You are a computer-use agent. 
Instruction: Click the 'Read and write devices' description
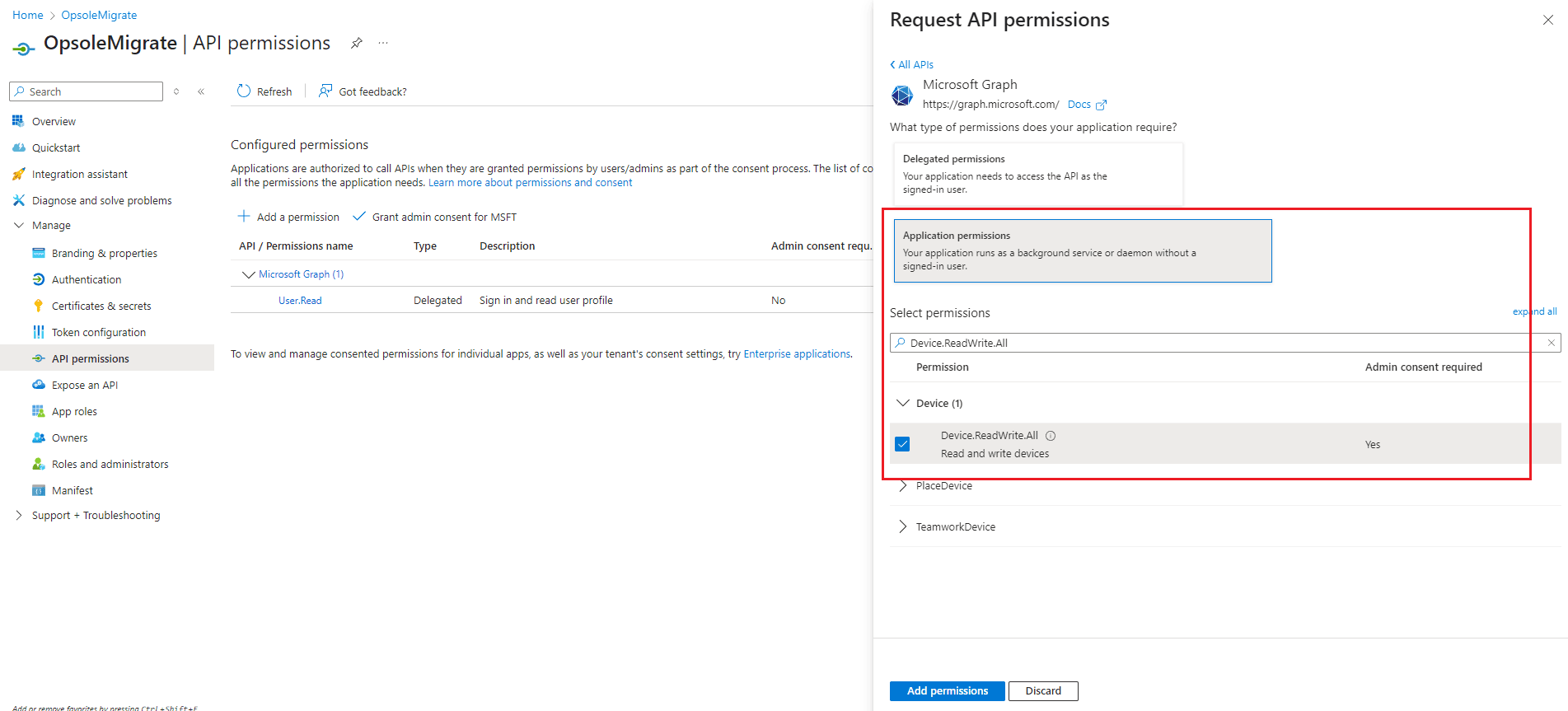pos(995,454)
